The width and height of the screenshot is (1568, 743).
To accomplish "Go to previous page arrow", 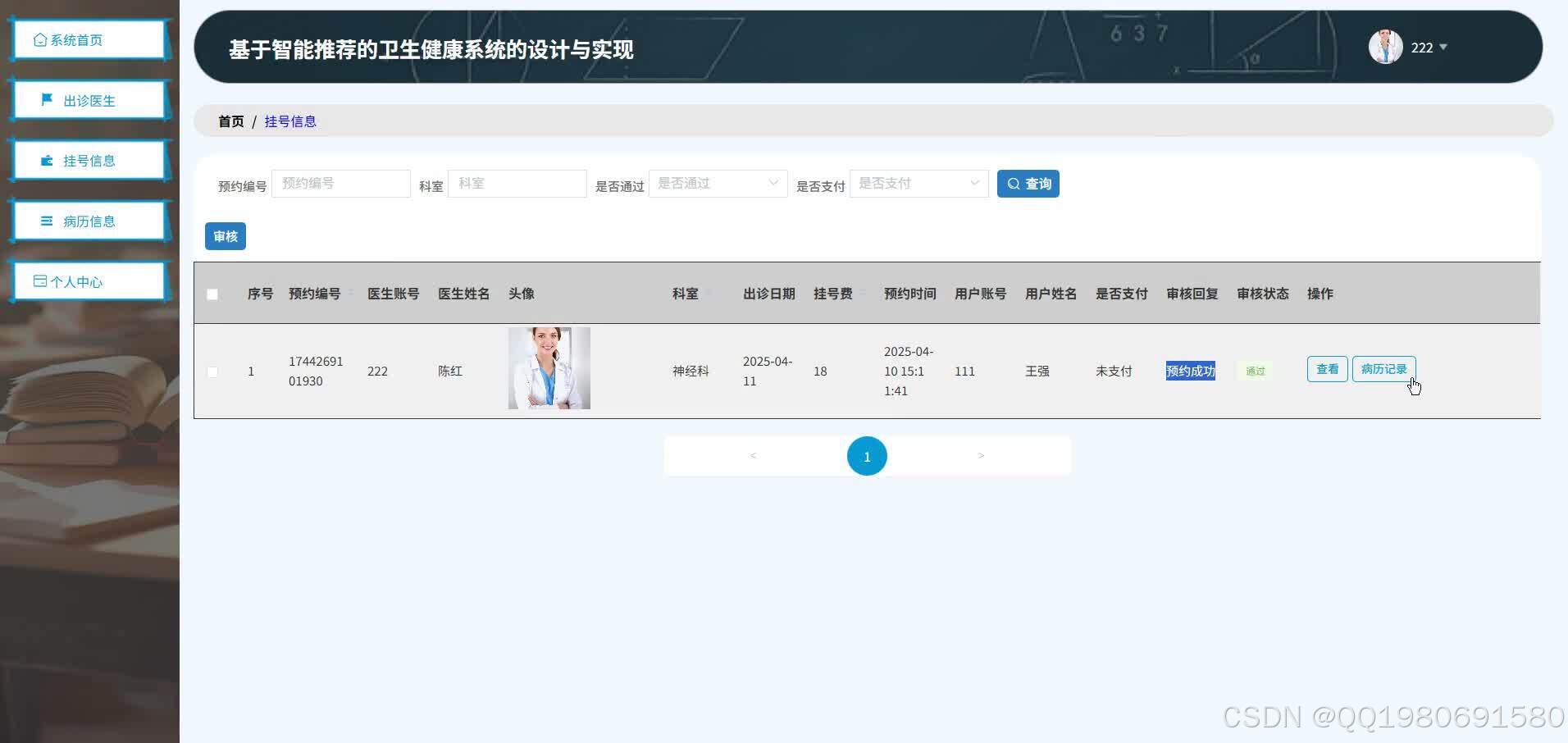I will pos(753,456).
